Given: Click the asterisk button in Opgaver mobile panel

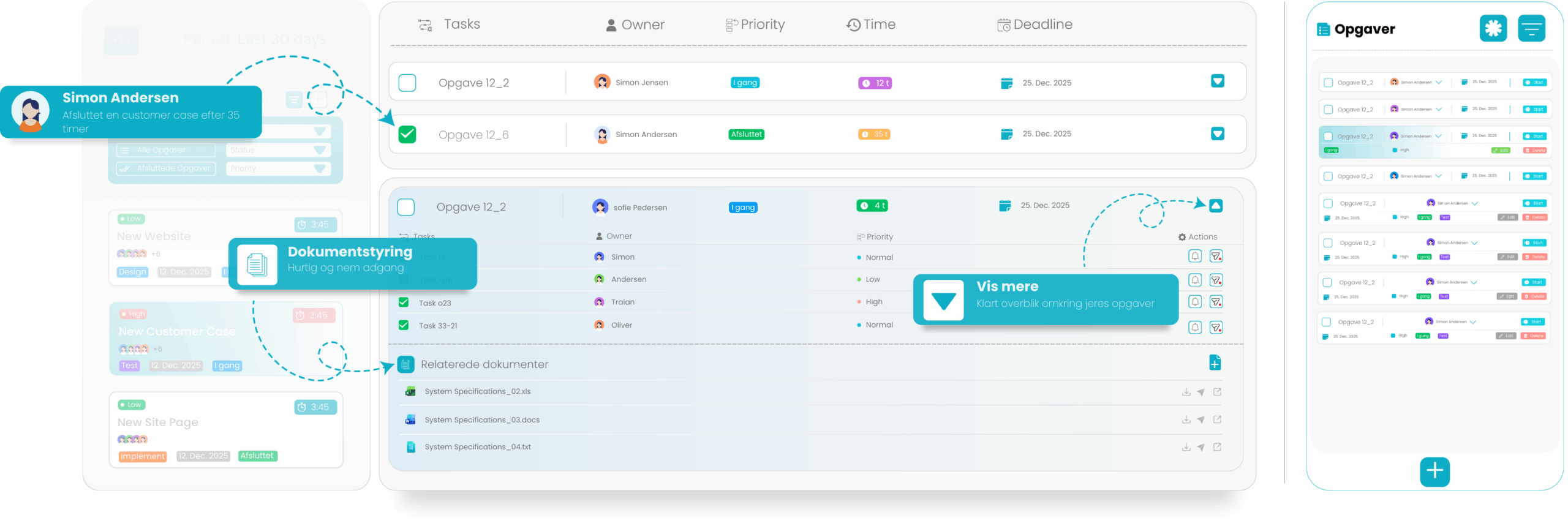Looking at the screenshot, I should 1493,28.
